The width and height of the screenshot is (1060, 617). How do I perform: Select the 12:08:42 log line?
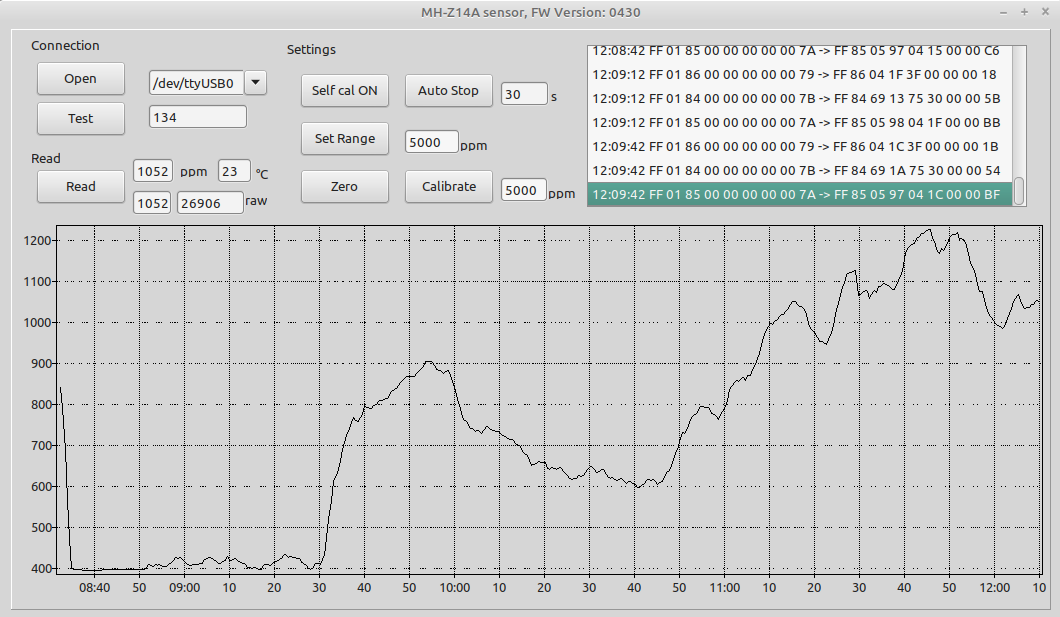click(795, 51)
